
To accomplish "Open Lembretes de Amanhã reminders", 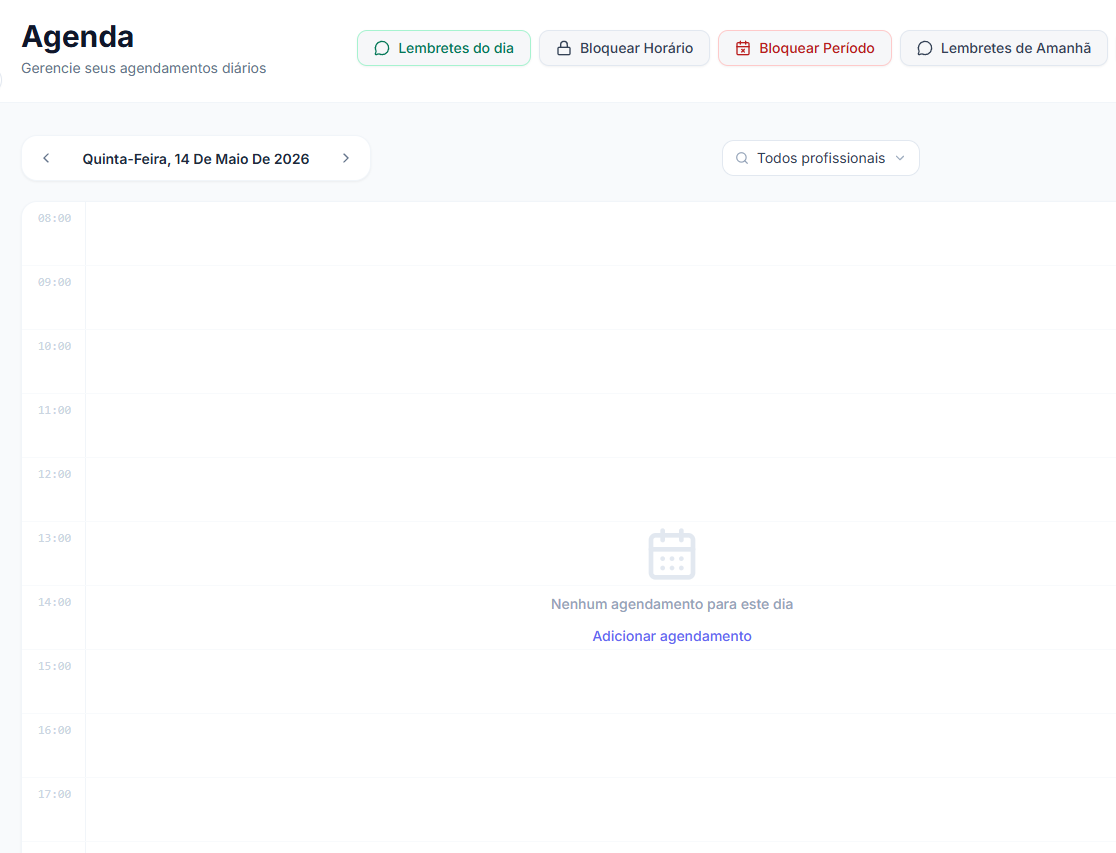I will (1004, 48).
